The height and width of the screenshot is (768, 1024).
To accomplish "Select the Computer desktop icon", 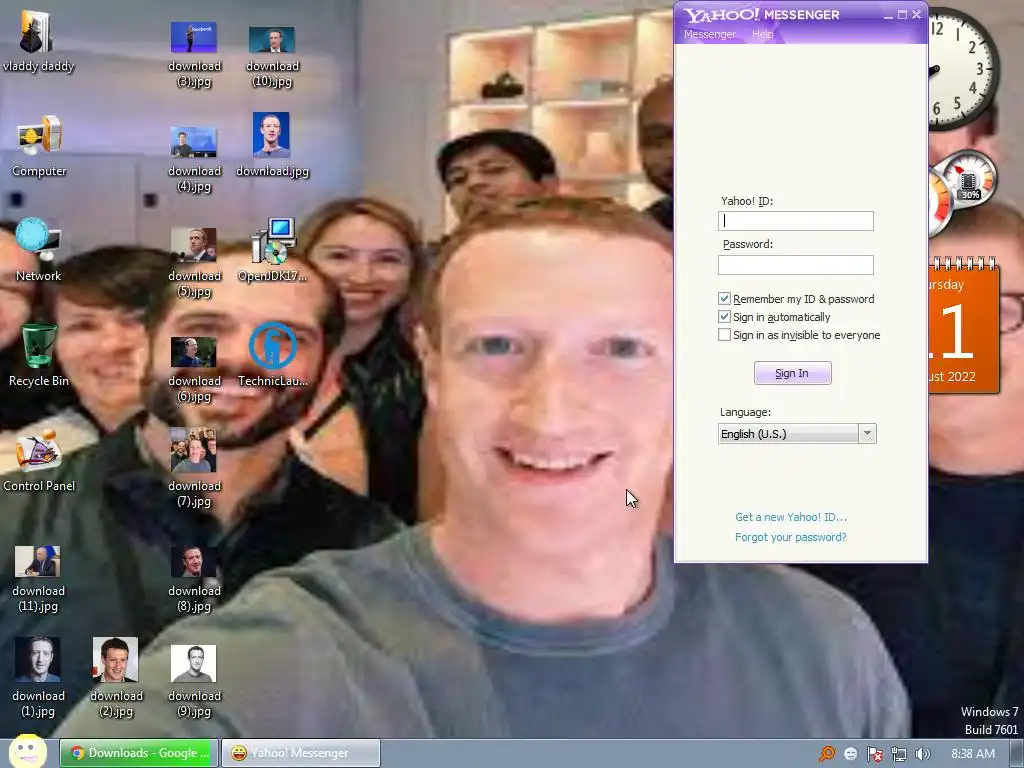I will 39,146.
